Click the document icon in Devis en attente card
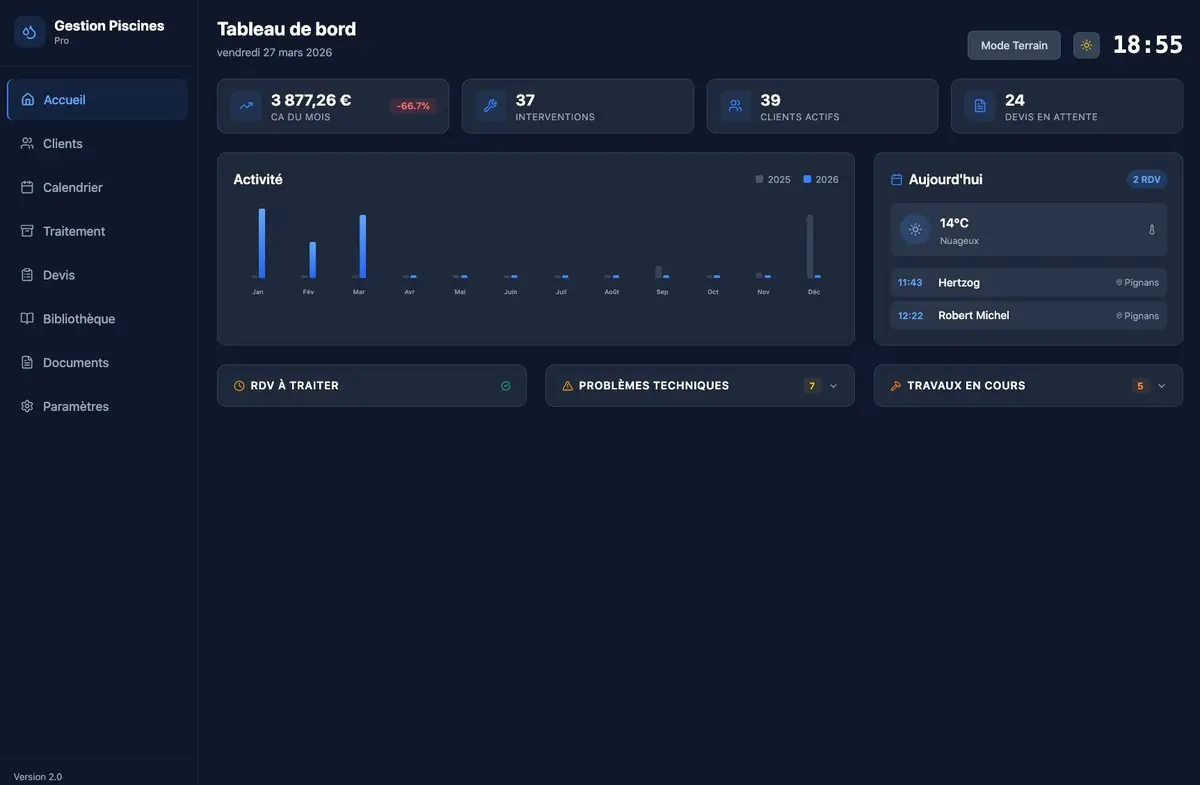 980,106
